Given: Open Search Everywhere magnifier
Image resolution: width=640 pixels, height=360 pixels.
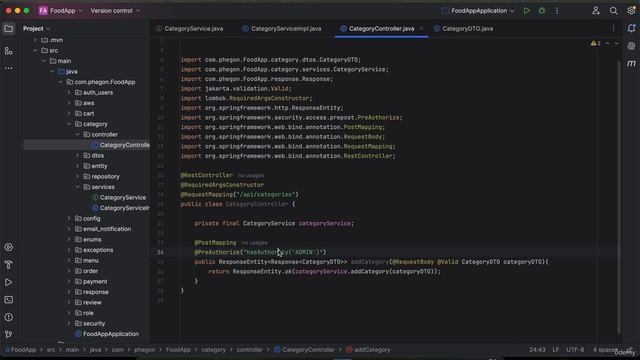Looking at the screenshot, I should coord(613,11).
